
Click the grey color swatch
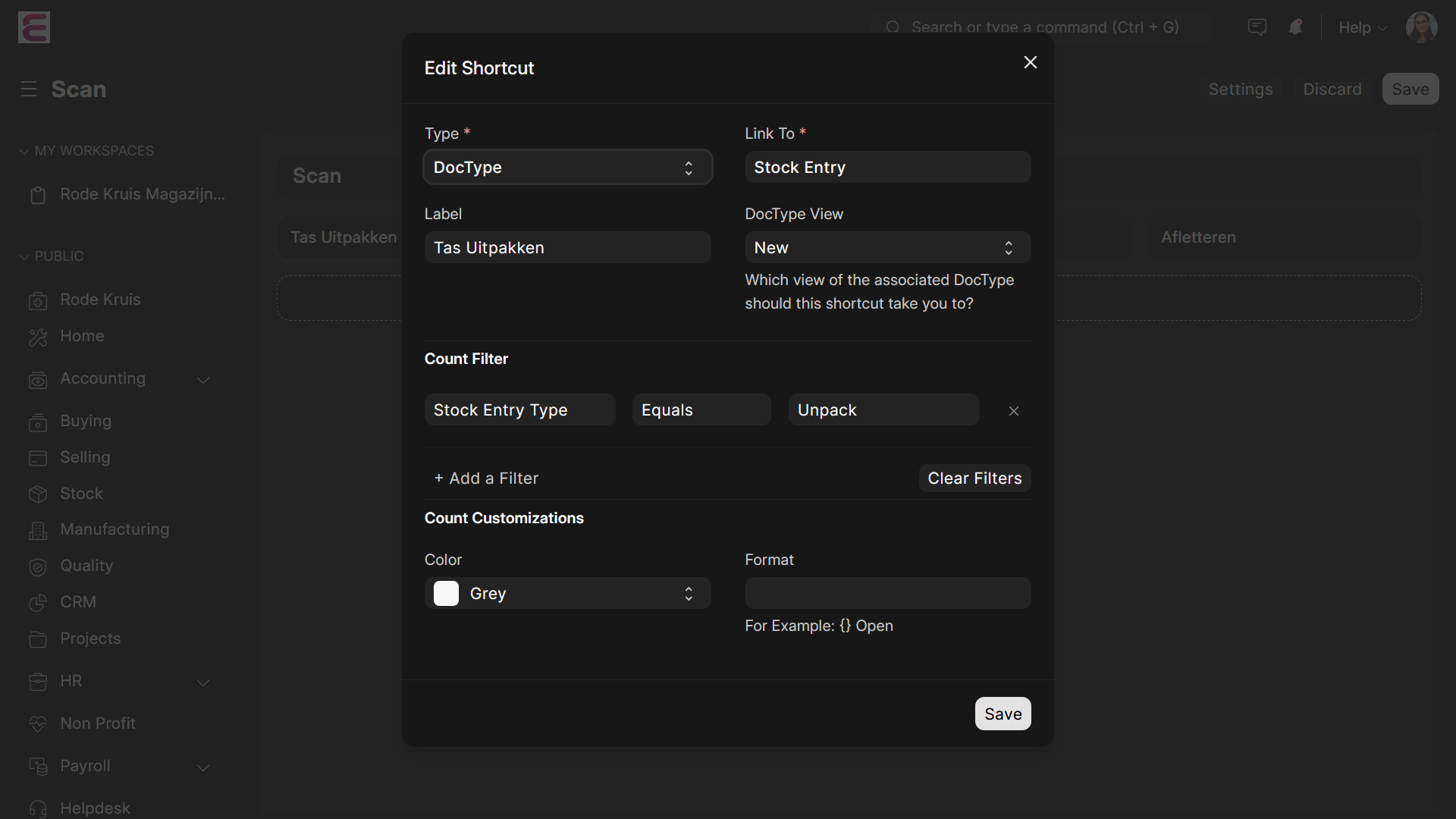pyautogui.click(x=446, y=594)
